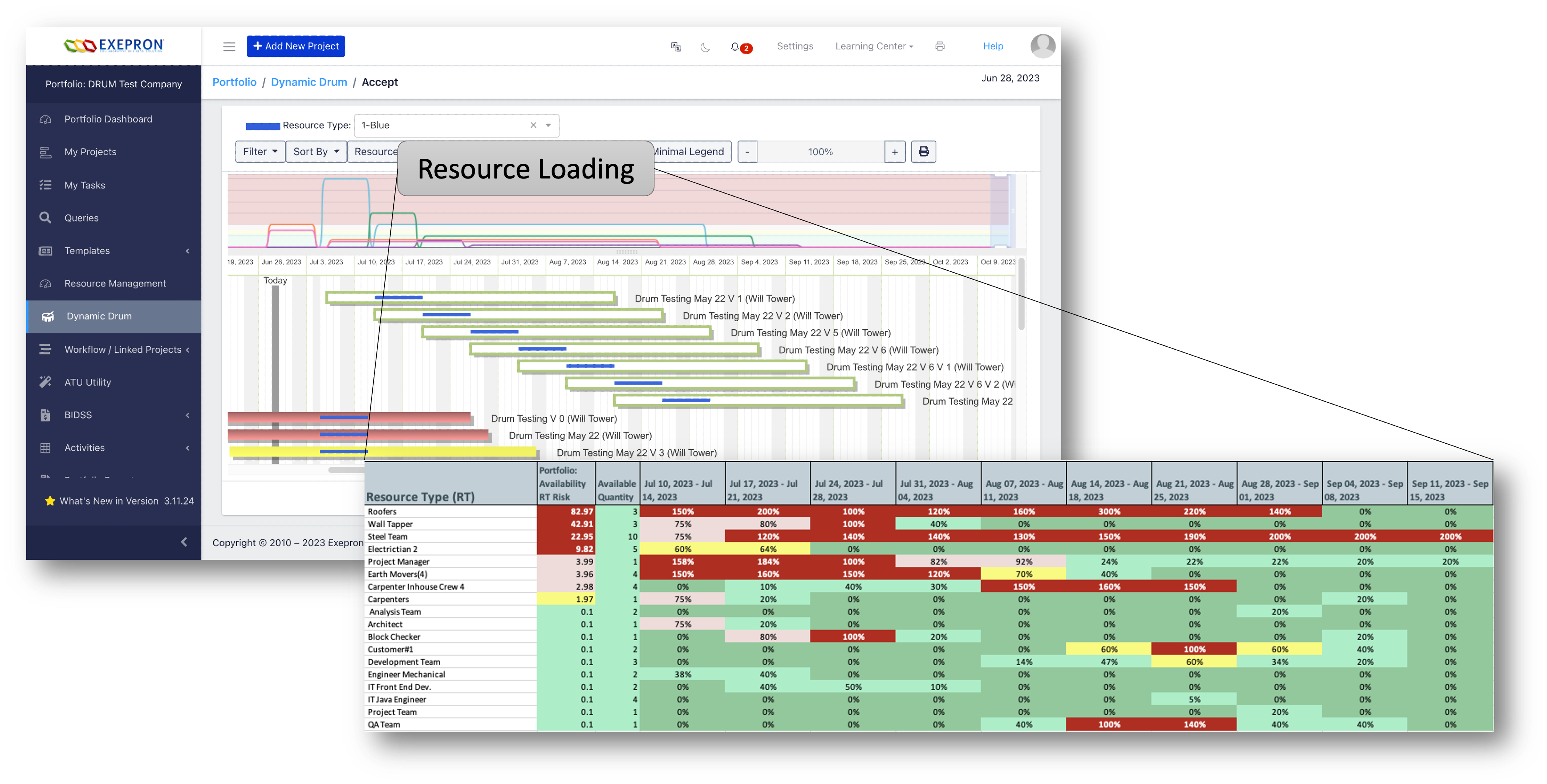Viewport: 1547px width, 784px height.
Task: Open the Sort By dropdown
Action: (x=316, y=151)
